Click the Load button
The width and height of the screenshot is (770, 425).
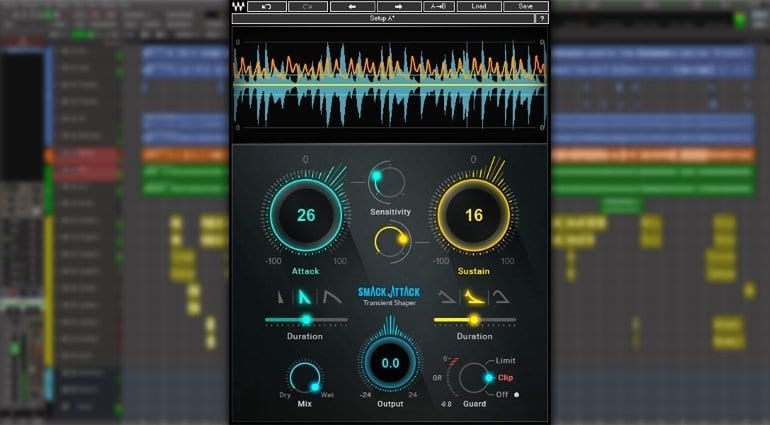479,6
